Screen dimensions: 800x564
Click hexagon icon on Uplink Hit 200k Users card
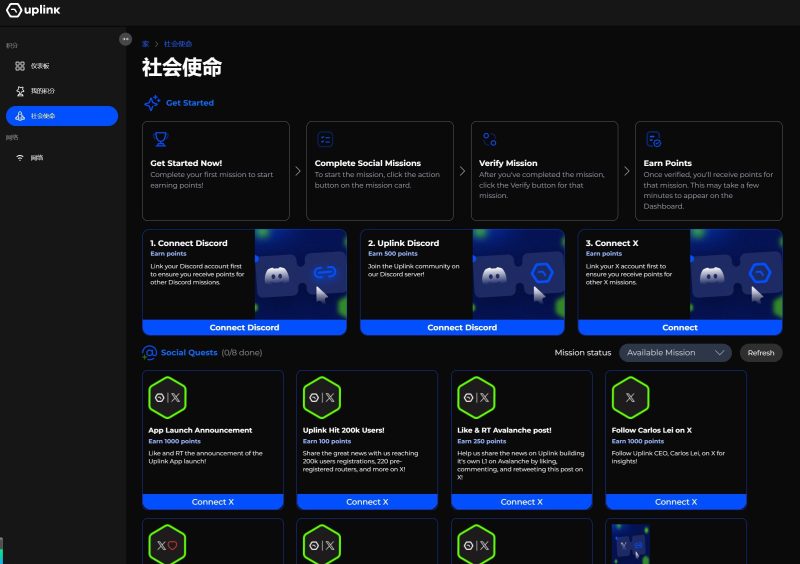(322, 398)
